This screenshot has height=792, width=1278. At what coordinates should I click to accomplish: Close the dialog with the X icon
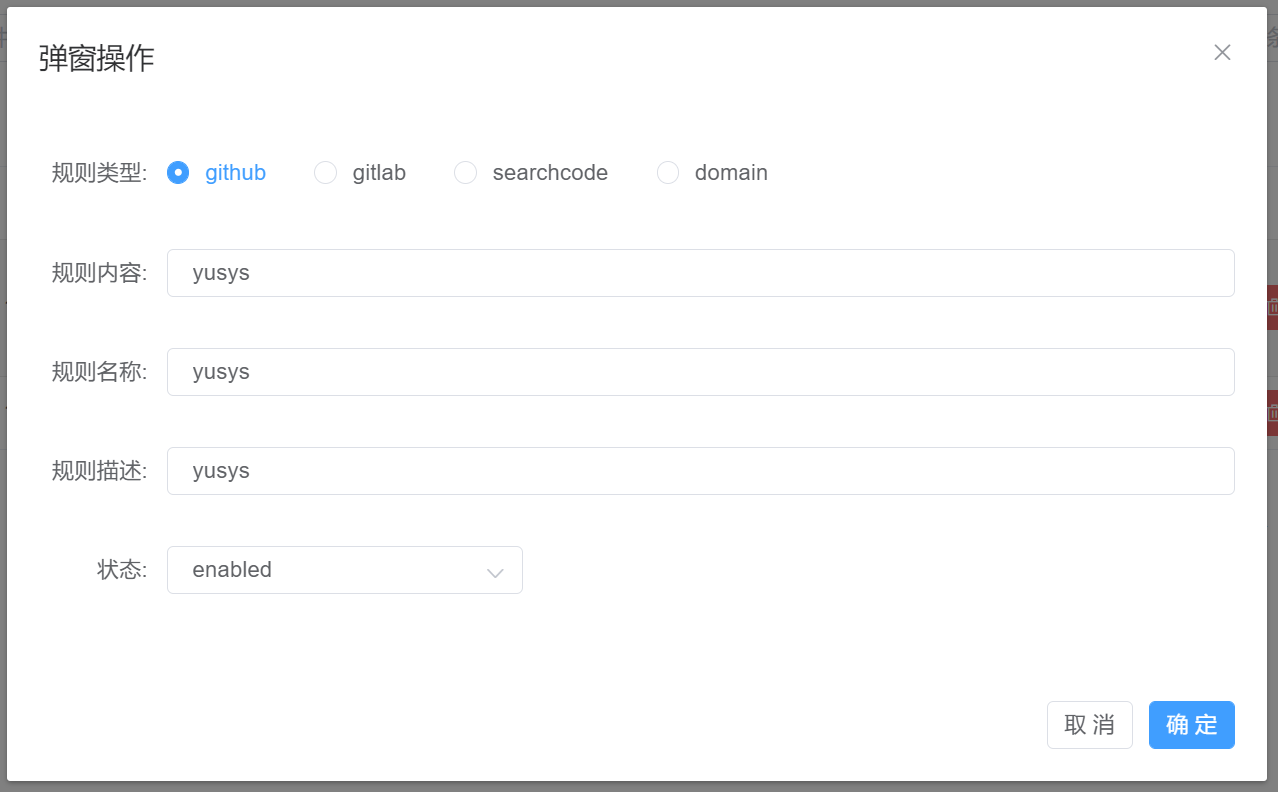point(1222,53)
